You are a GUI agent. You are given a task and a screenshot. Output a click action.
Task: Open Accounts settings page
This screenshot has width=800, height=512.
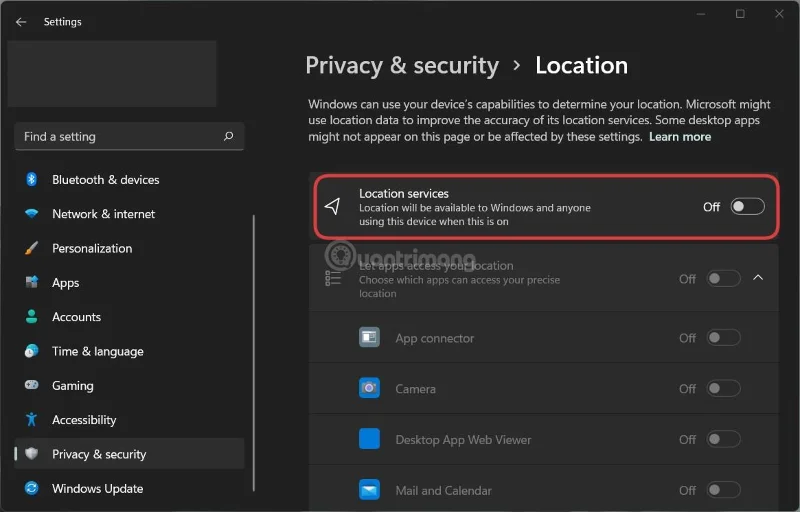pyautogui.click(x=129, y=317)
